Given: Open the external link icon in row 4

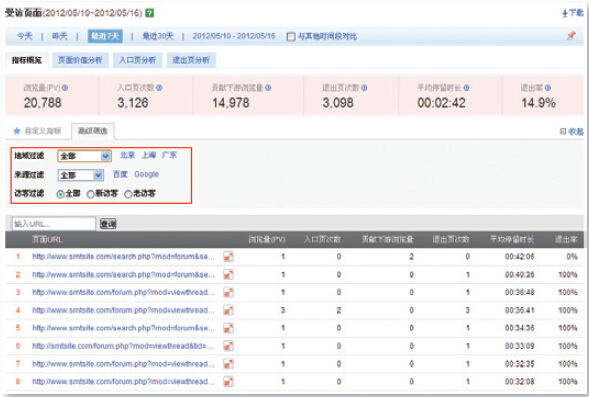Looking at the screenshot, I should pos(228,310).
